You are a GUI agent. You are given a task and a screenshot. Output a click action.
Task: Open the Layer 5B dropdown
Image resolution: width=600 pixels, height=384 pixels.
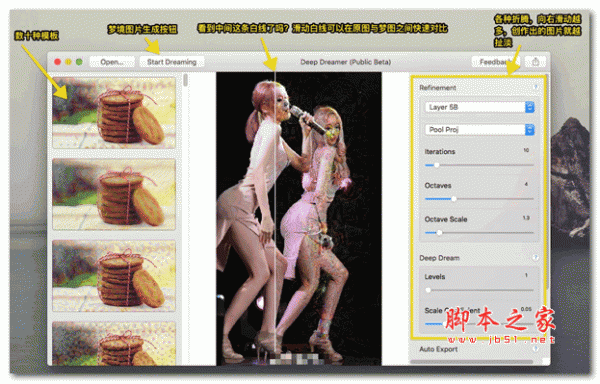479,107
